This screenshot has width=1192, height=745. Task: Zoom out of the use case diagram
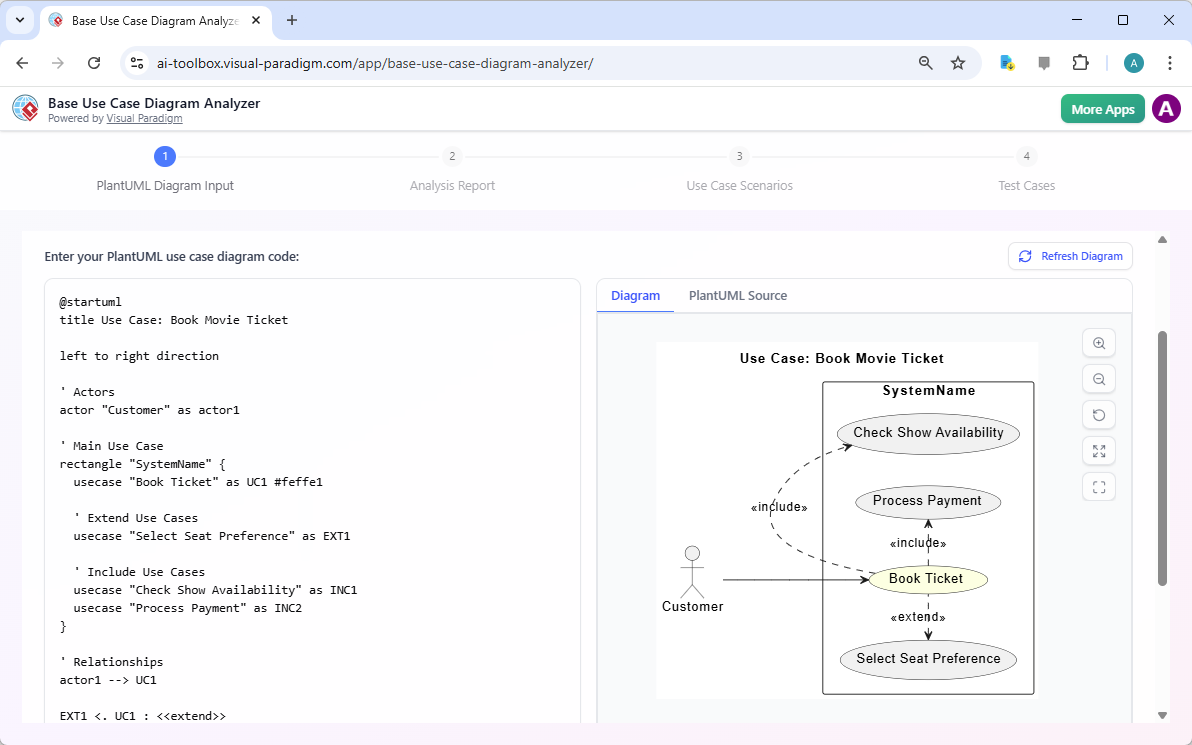[x=1098, y=378]
